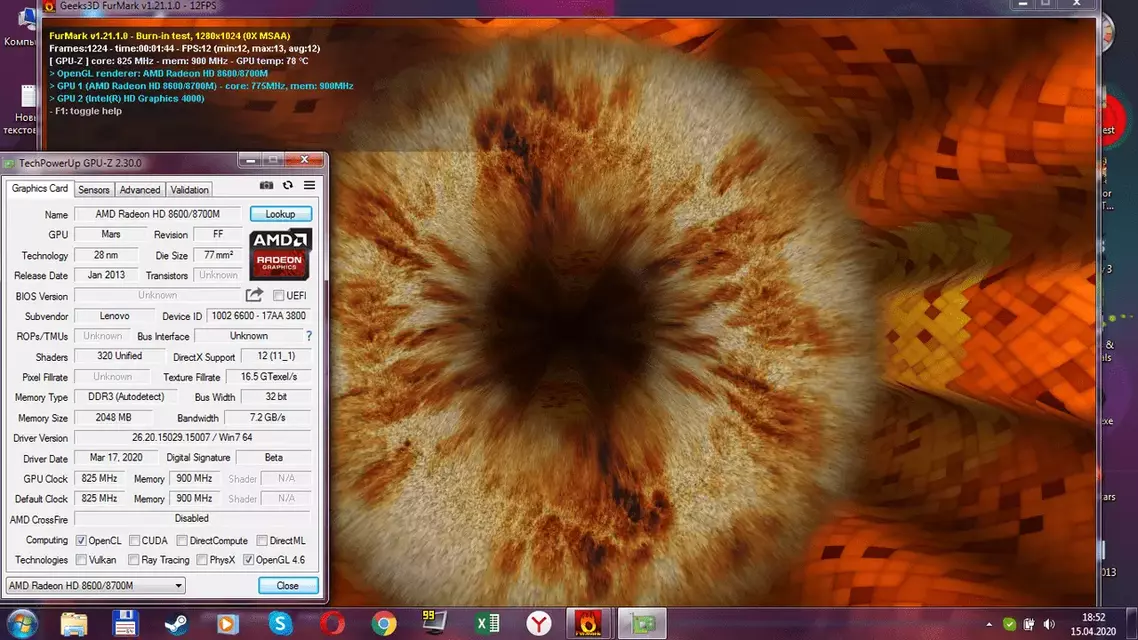Click the FurMark title bar icon
Screen dimensions: 1138x640
[49, 6]
